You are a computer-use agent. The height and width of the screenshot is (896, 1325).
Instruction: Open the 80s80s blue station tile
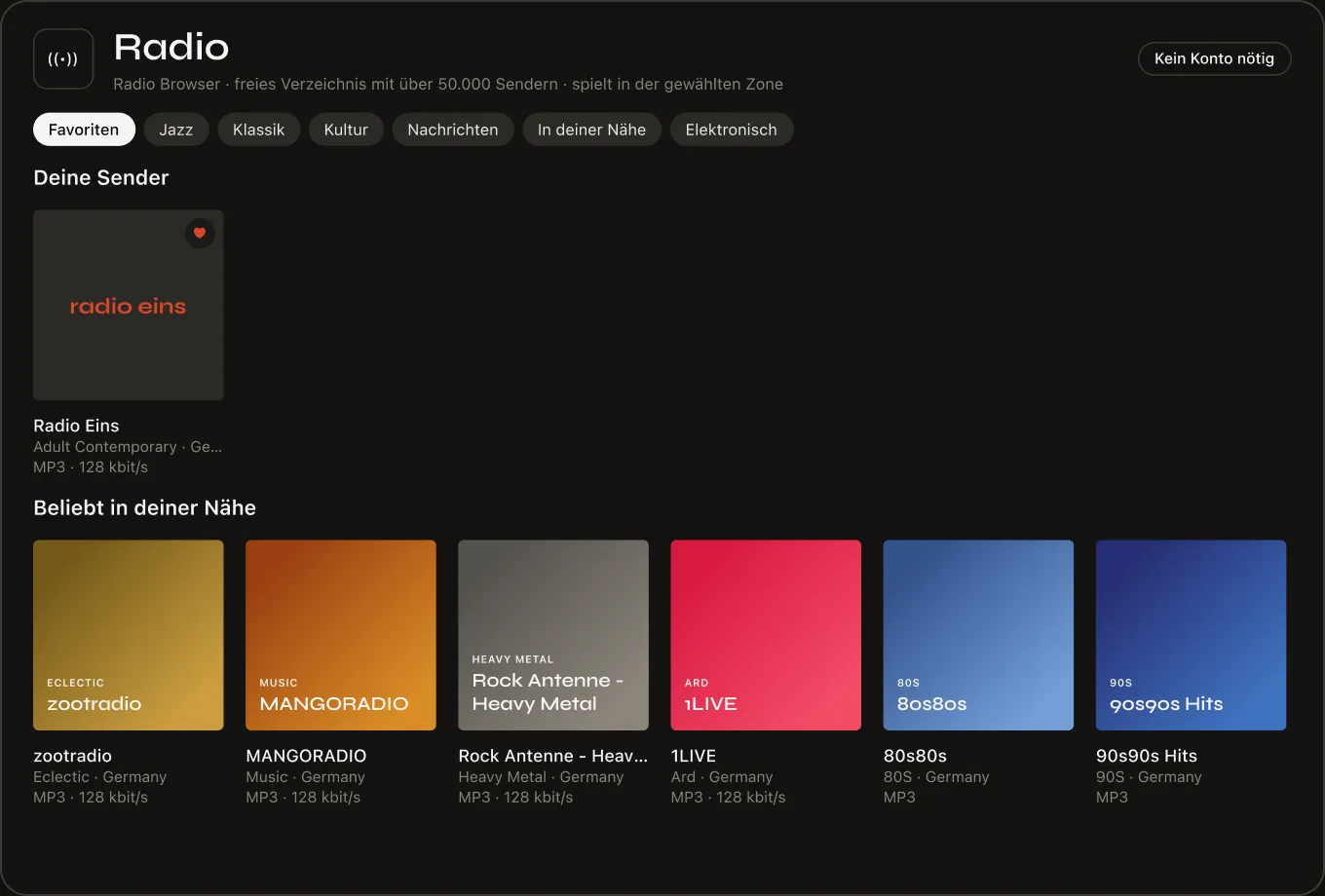coord(978,635)
